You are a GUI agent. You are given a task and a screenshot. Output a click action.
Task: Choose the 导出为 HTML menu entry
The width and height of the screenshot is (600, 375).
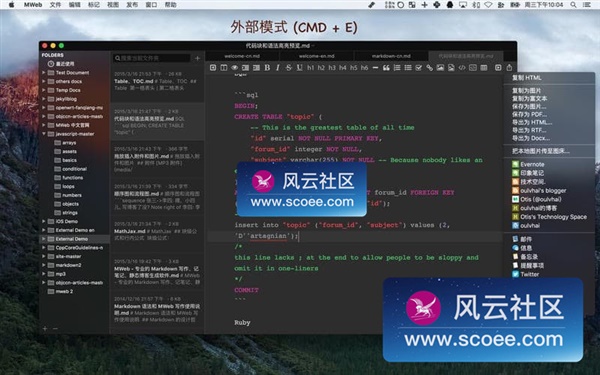(x=532, y=122)
